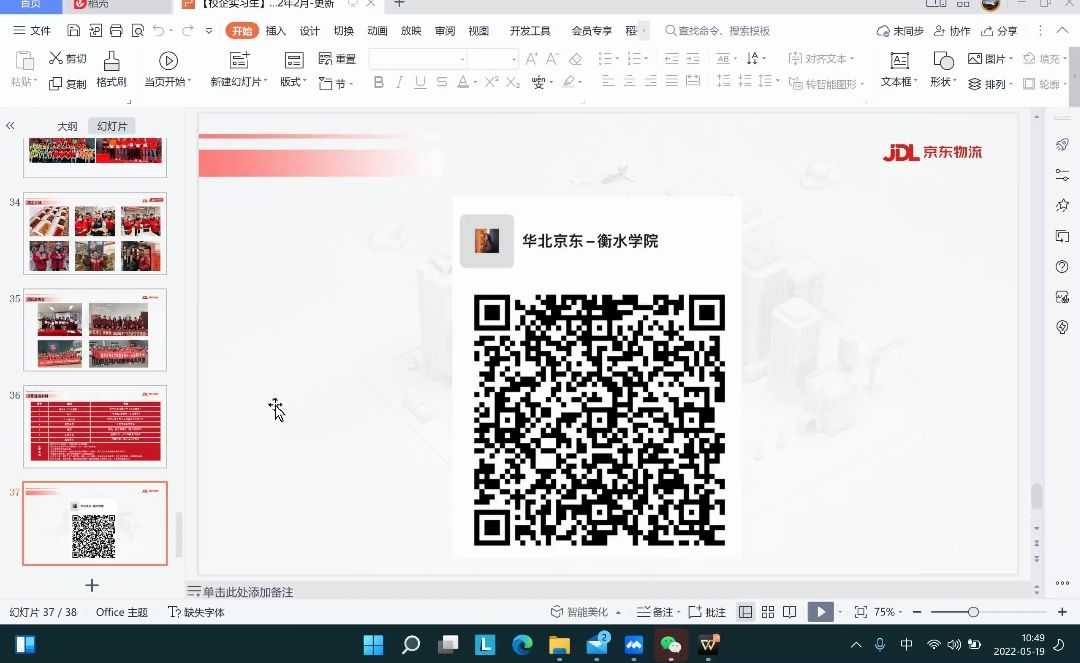This screenshot has width=1080, height=663.
Task: Click the Format Painter (格式刷) icon
Action: pyautogui.click(x=111, y=61)
